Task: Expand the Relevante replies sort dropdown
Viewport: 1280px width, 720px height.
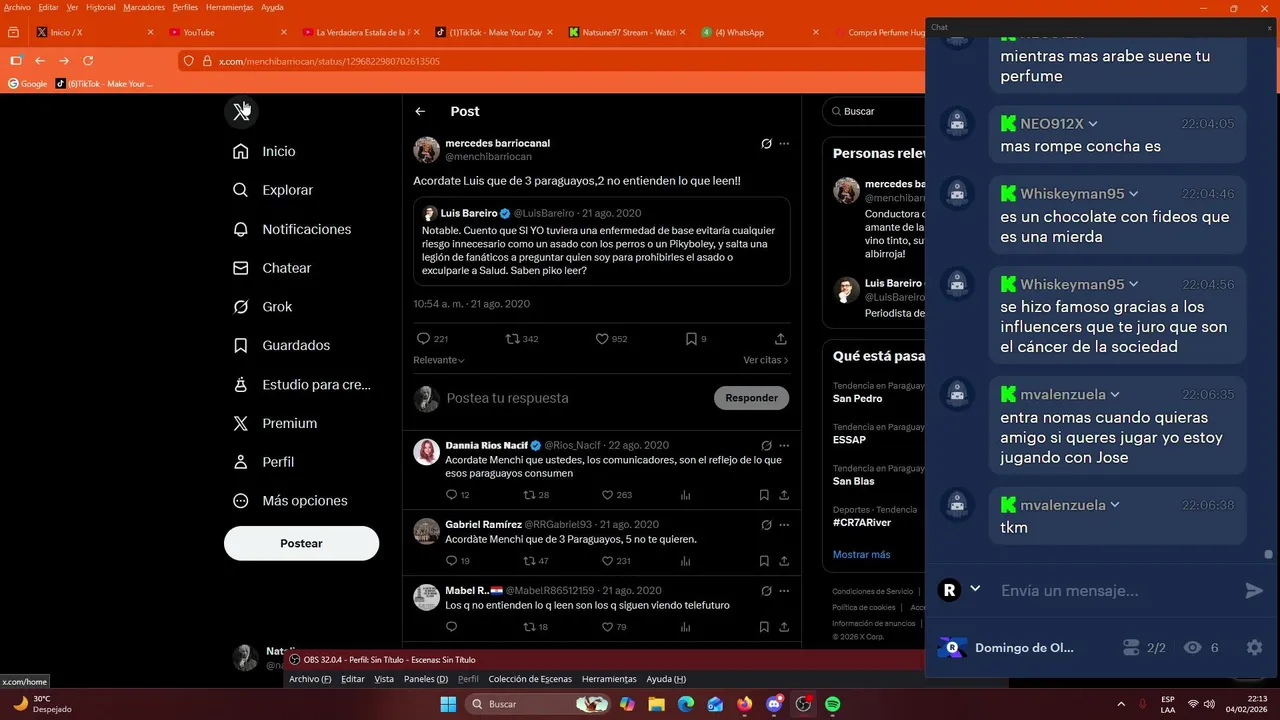Action: click(439, 360)
